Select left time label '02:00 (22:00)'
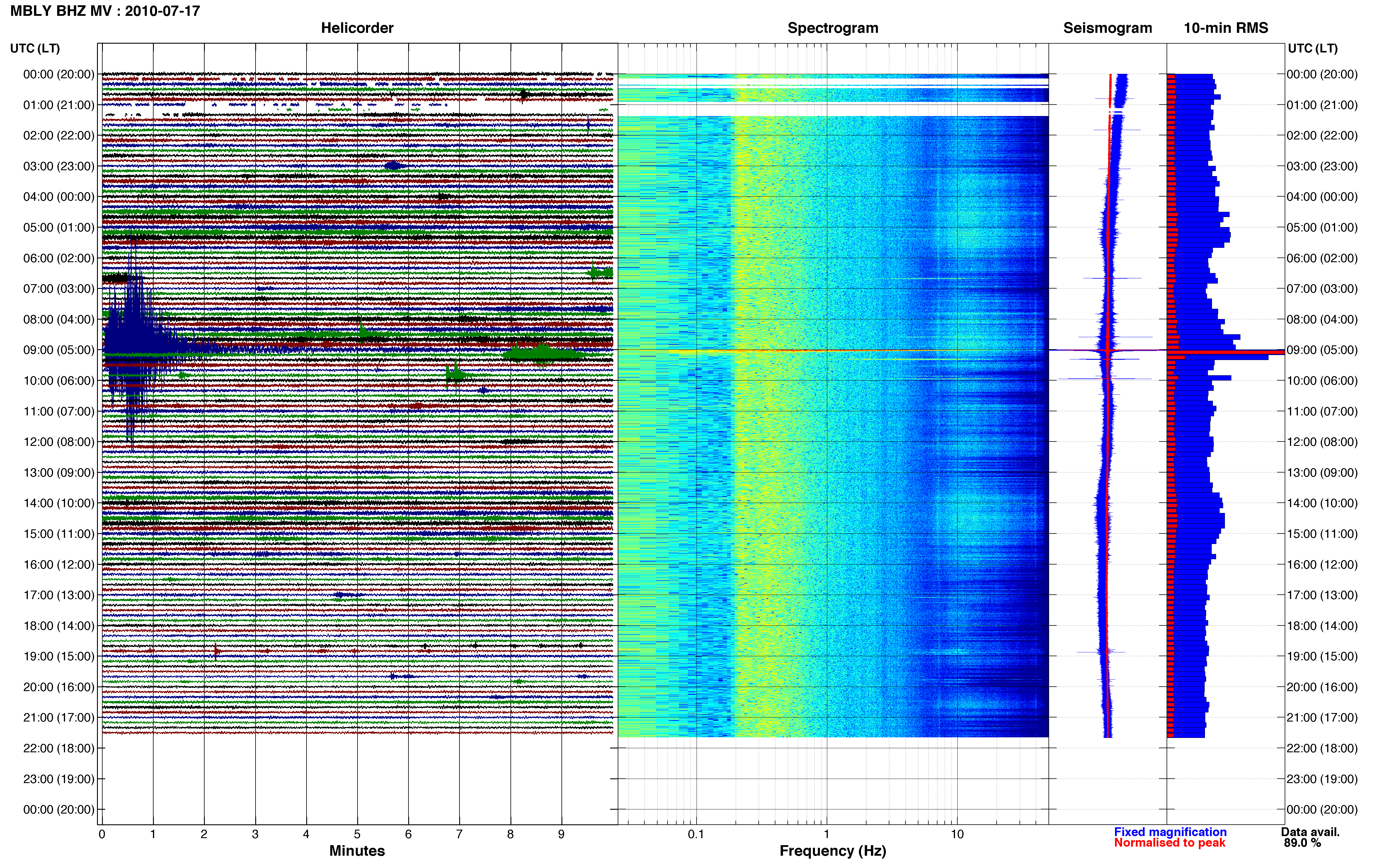The height and width of the screenshot is (868, 1389). coord(59,135)
